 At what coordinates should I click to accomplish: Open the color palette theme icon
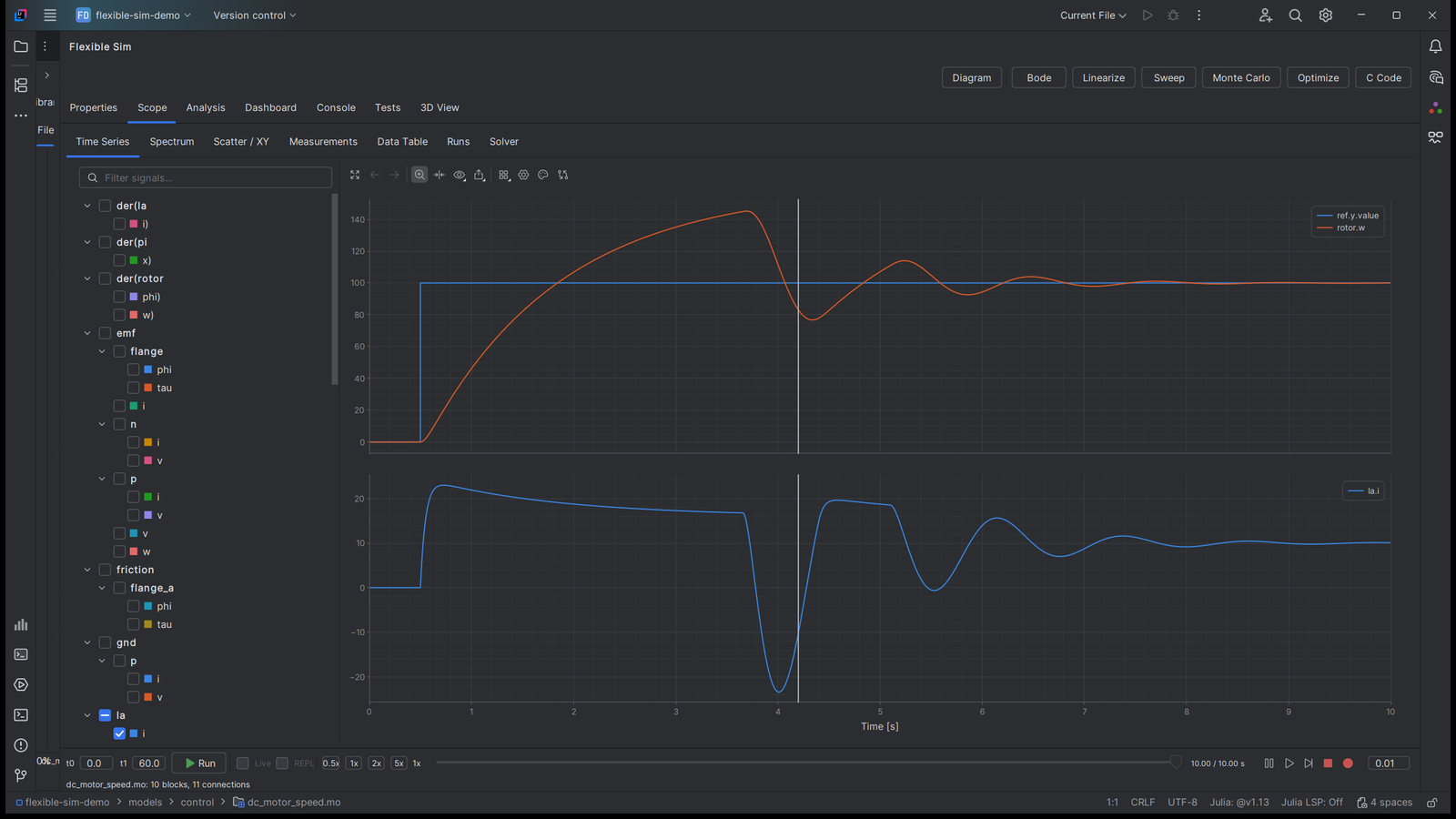click(x=543, y=175)
